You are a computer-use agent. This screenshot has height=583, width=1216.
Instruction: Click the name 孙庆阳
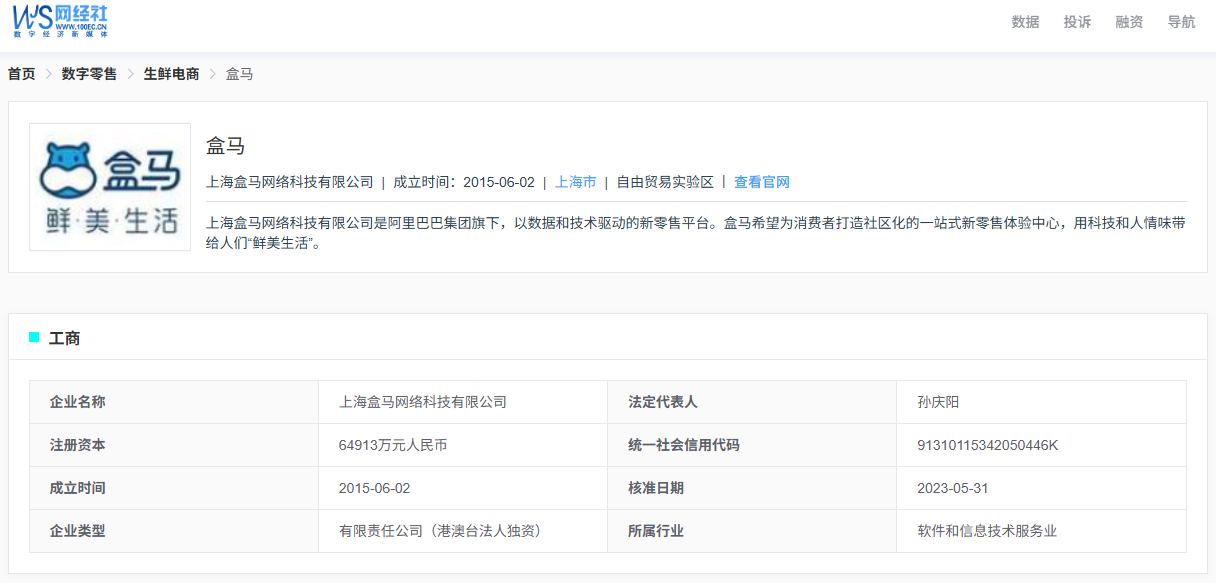click(938, 402)
